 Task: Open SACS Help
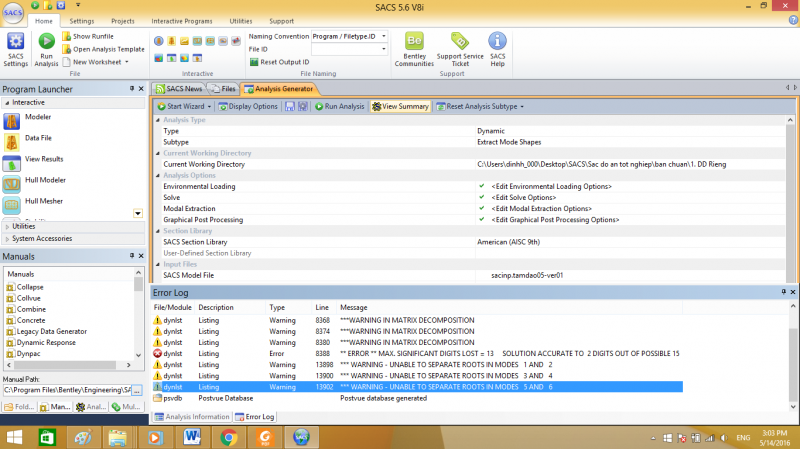497,49
